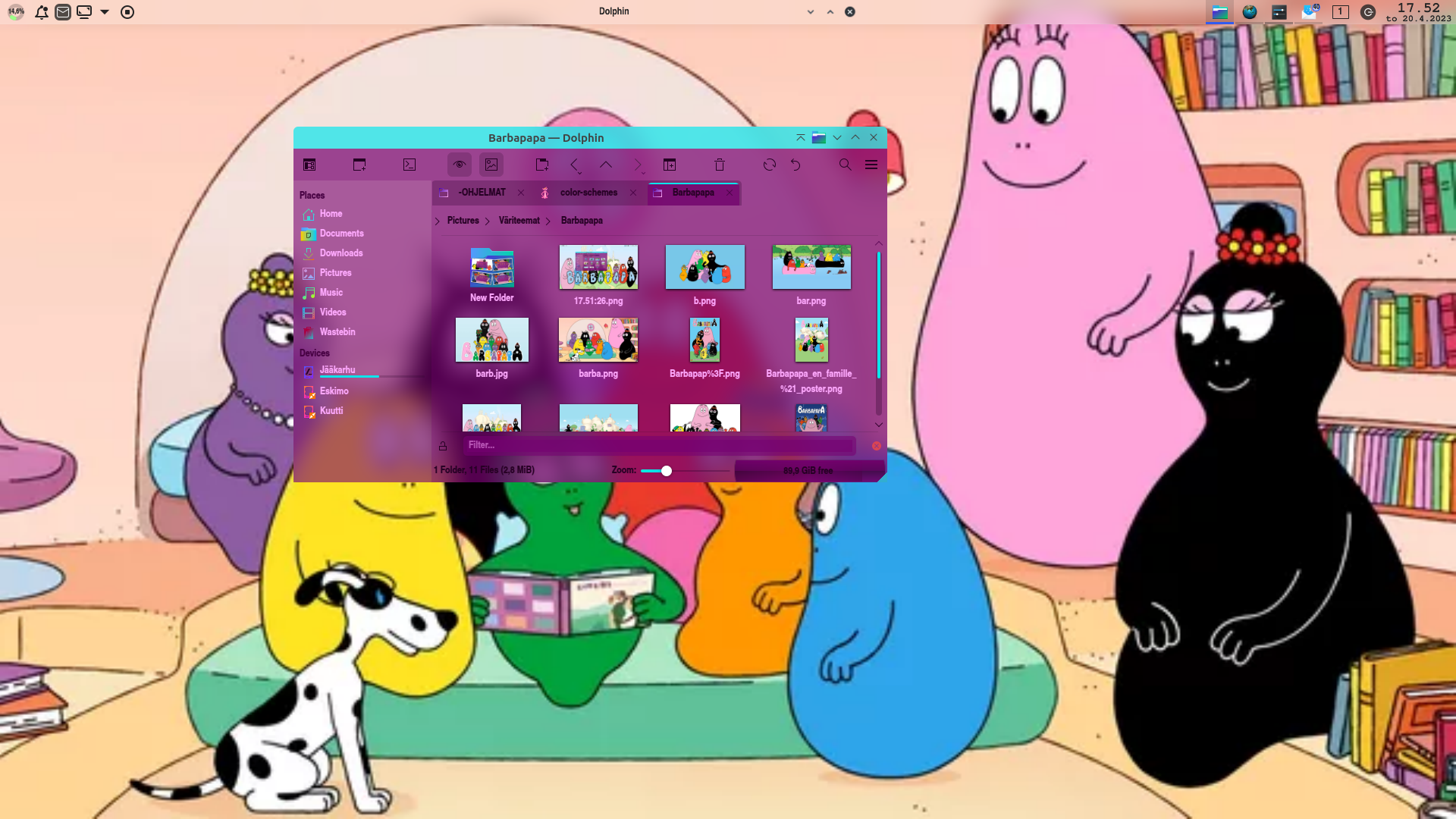Click the 89,9 GiB free space bar
This screenshot has width=1456, height=819.
tap(808, 471)
